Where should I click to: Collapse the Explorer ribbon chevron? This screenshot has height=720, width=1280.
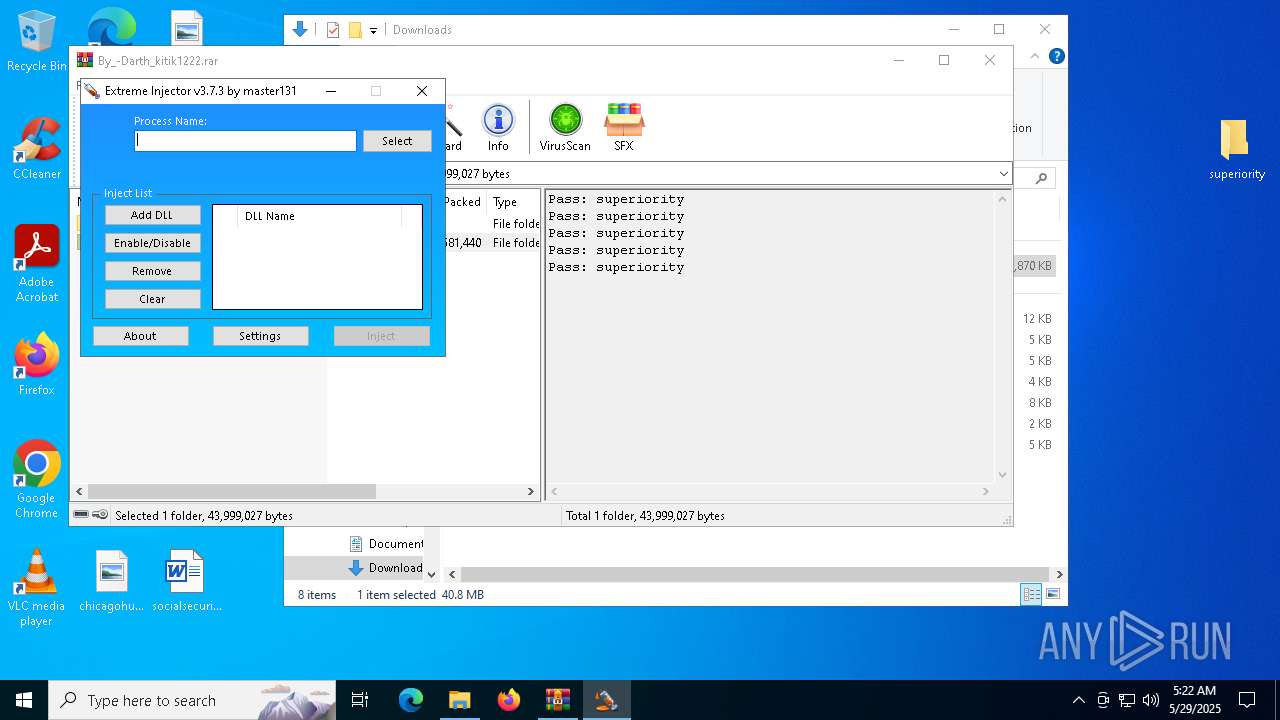tap(1035, 57)
